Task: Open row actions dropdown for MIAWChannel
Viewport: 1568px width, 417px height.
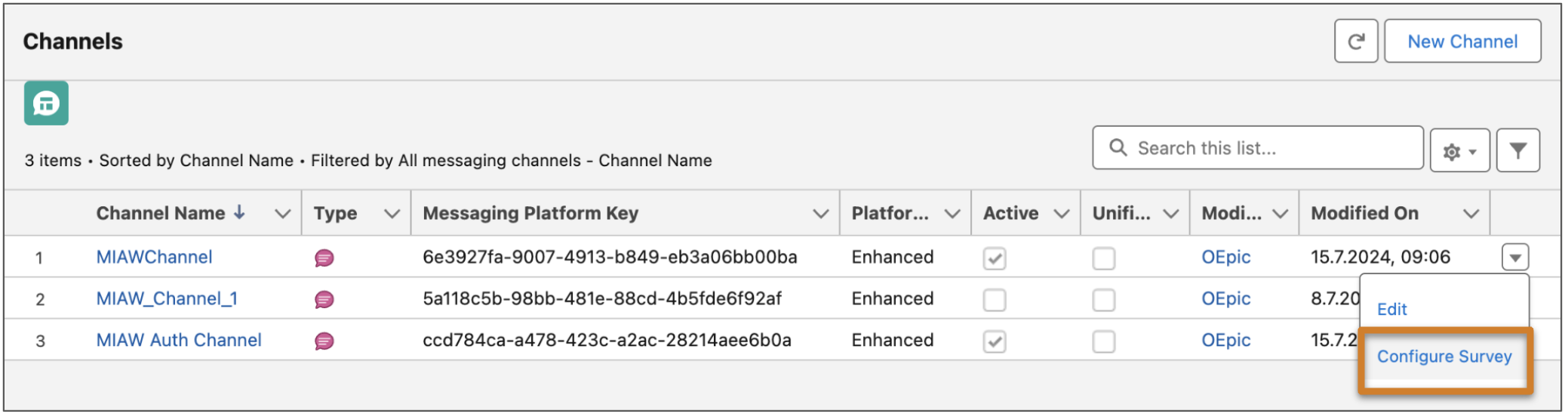Action: pos(1514,258)
